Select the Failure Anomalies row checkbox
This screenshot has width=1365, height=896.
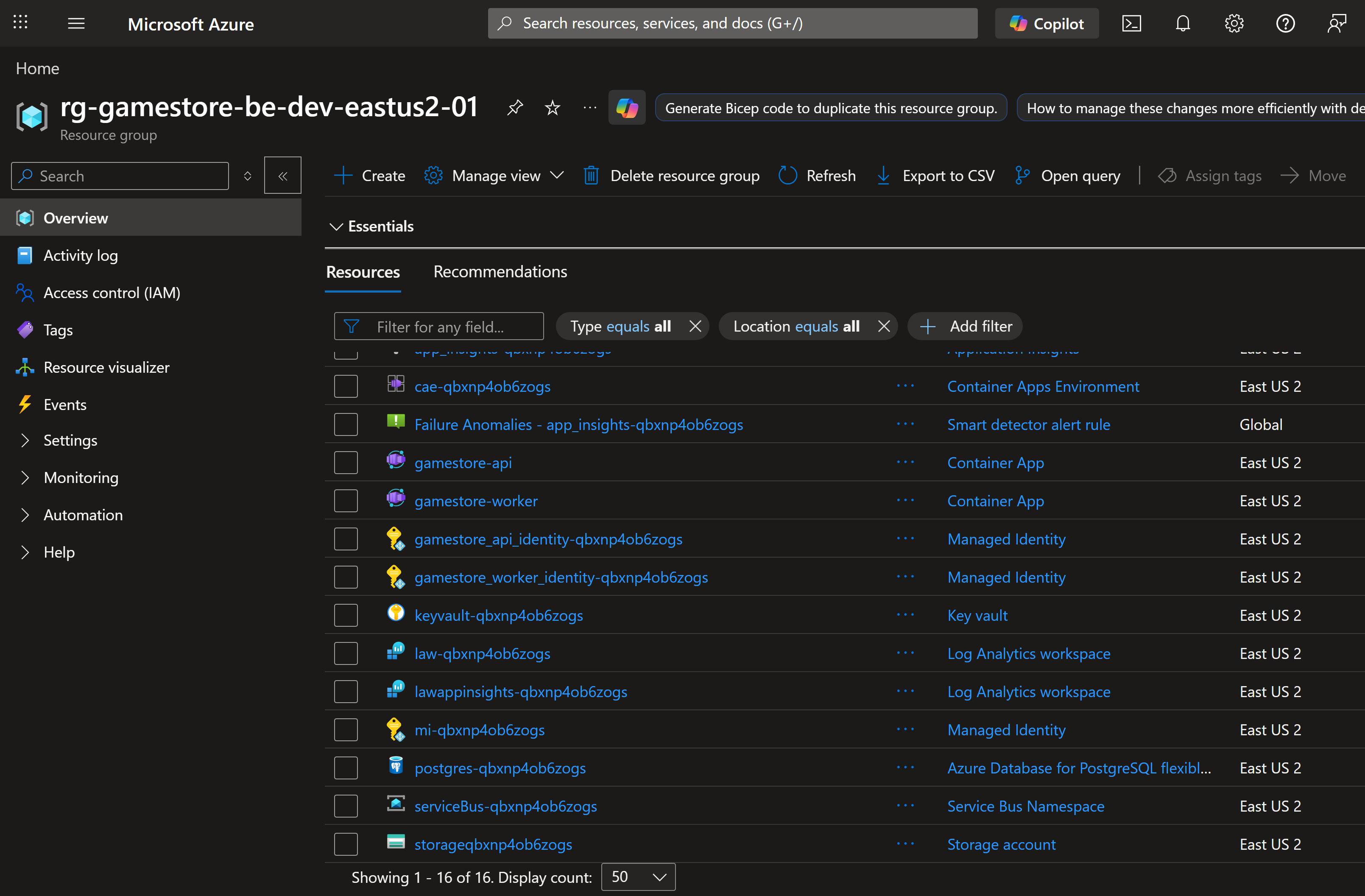(346, 424)
